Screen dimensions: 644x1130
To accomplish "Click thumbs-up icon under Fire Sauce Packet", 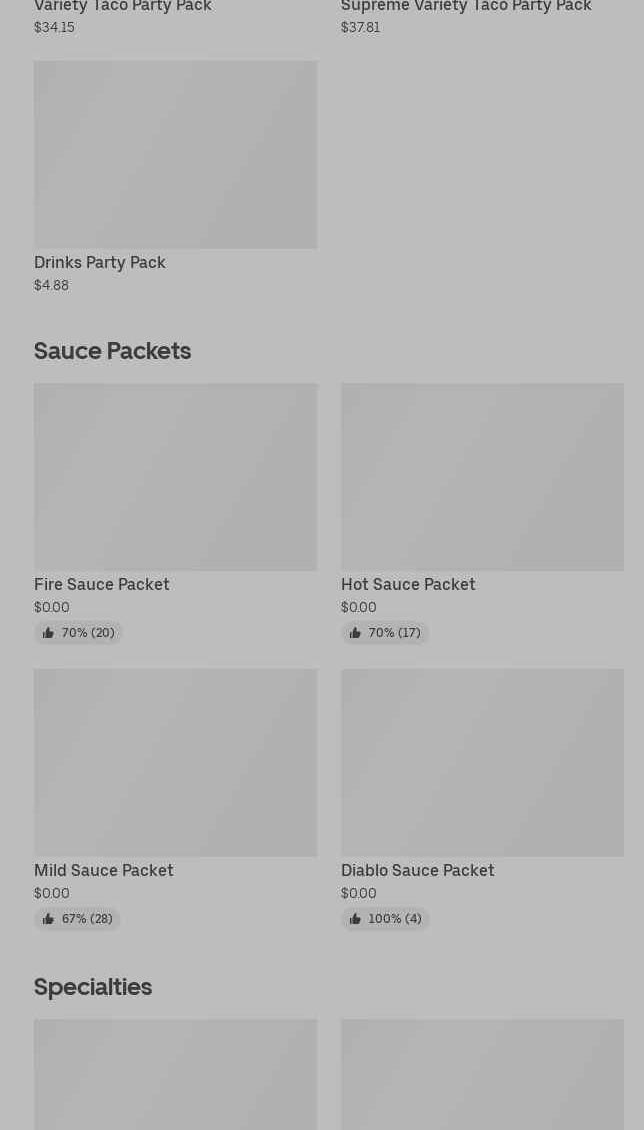I will tap(48, 633).
